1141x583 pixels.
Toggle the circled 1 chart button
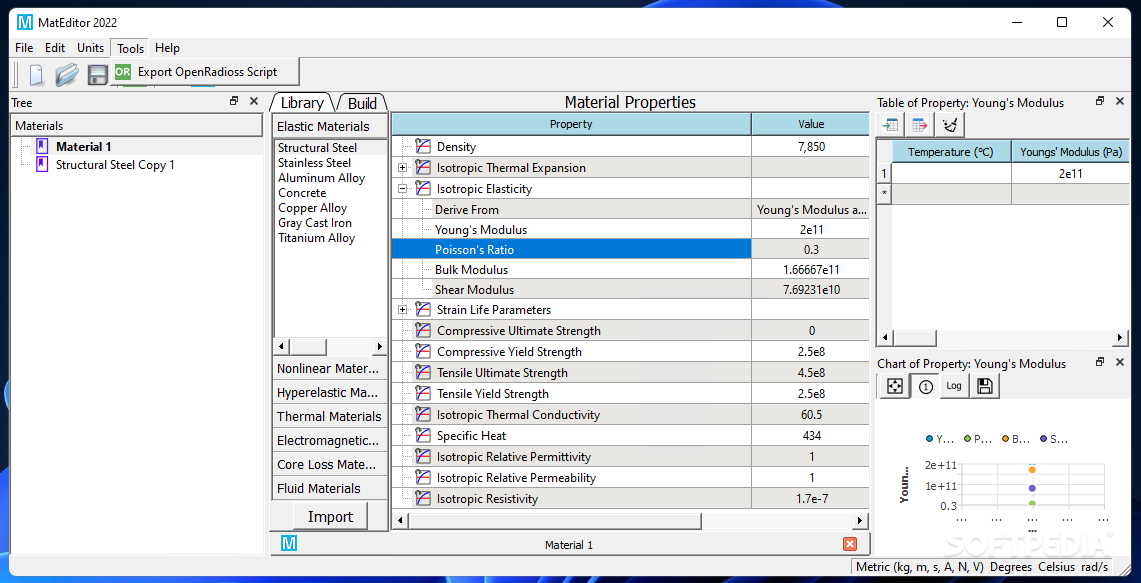tap(926, 386)
